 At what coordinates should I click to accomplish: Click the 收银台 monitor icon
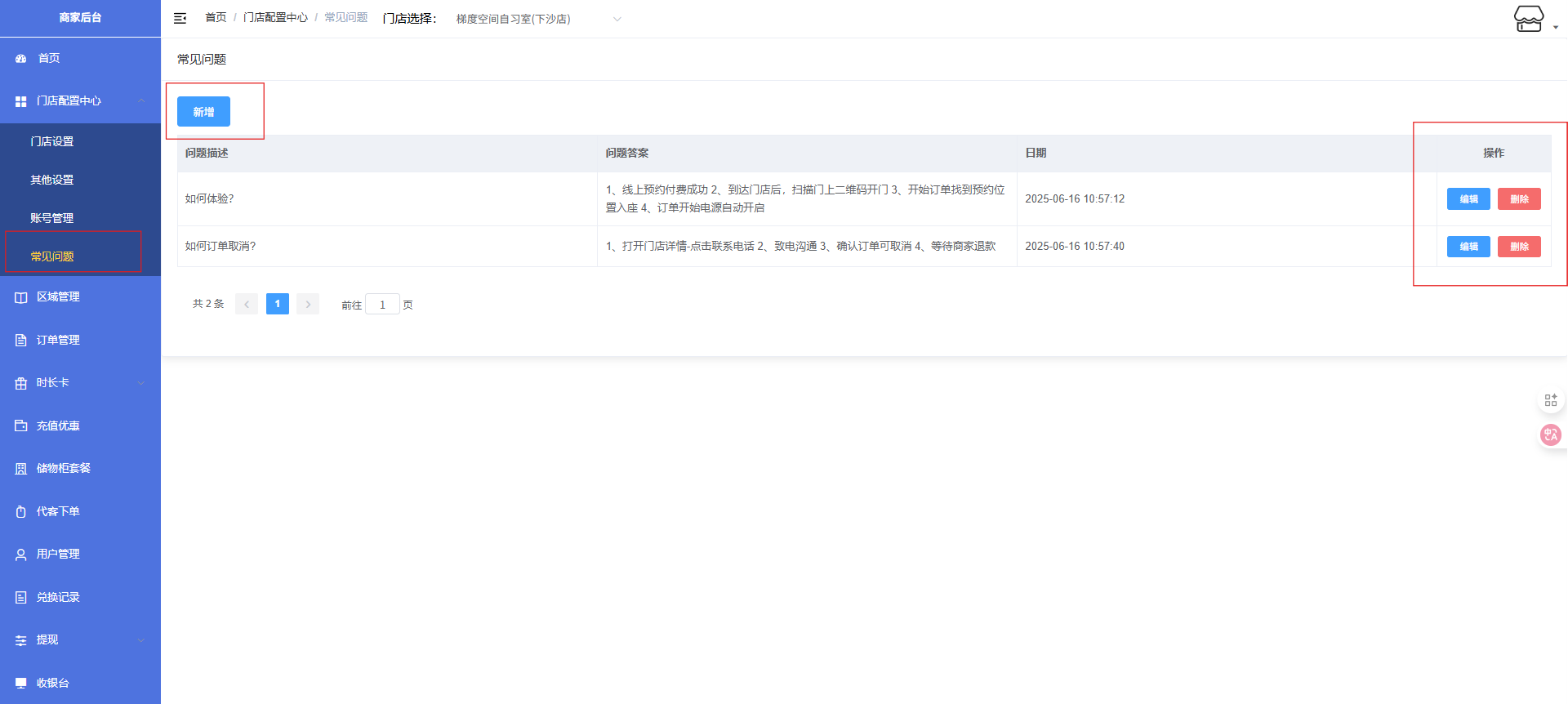(21, 684)
